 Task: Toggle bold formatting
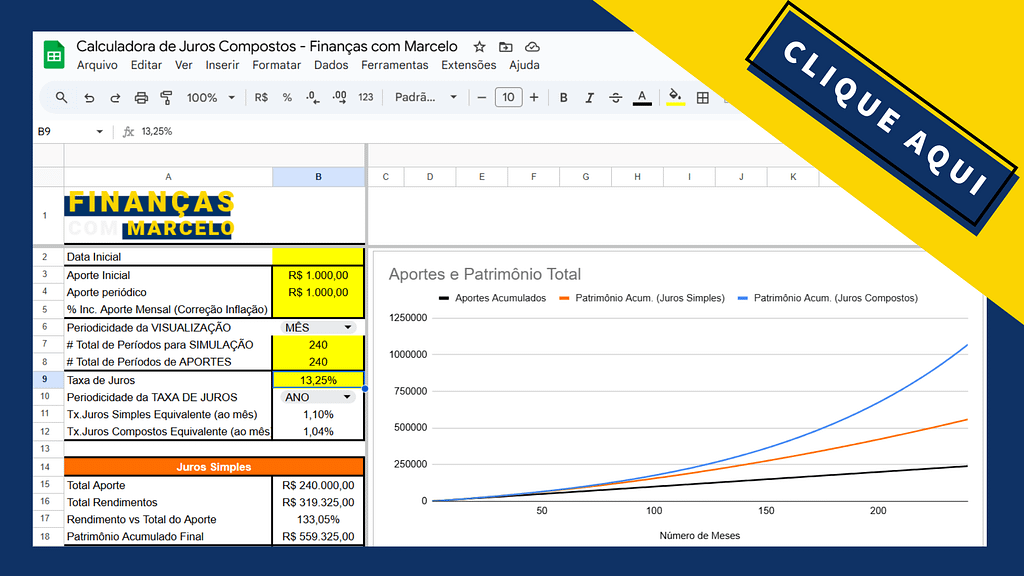564,98
